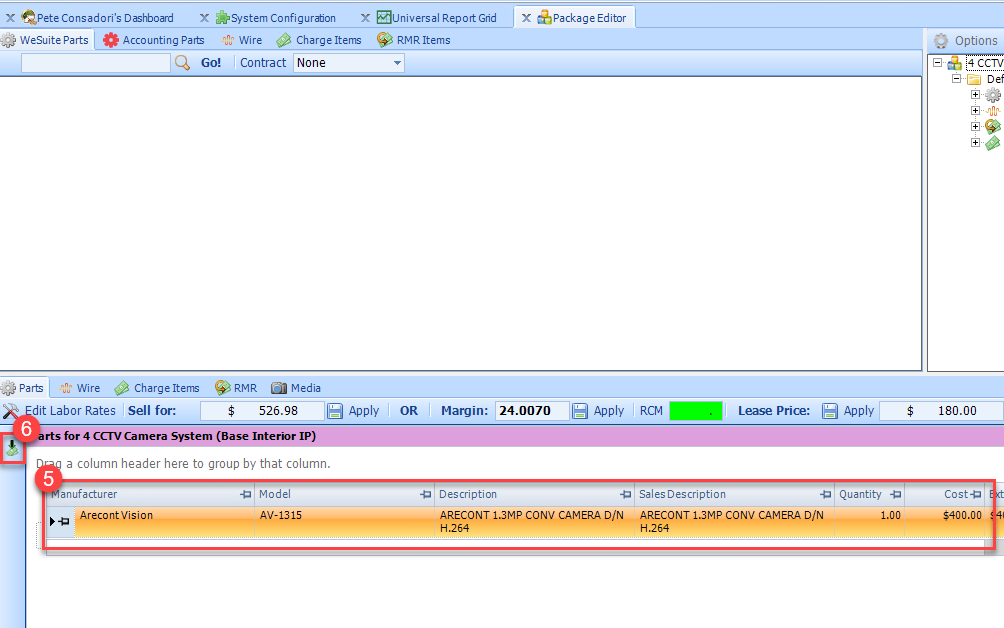Click the Manufacturer column header
The image size is (1004, 628).
point(150,494)
